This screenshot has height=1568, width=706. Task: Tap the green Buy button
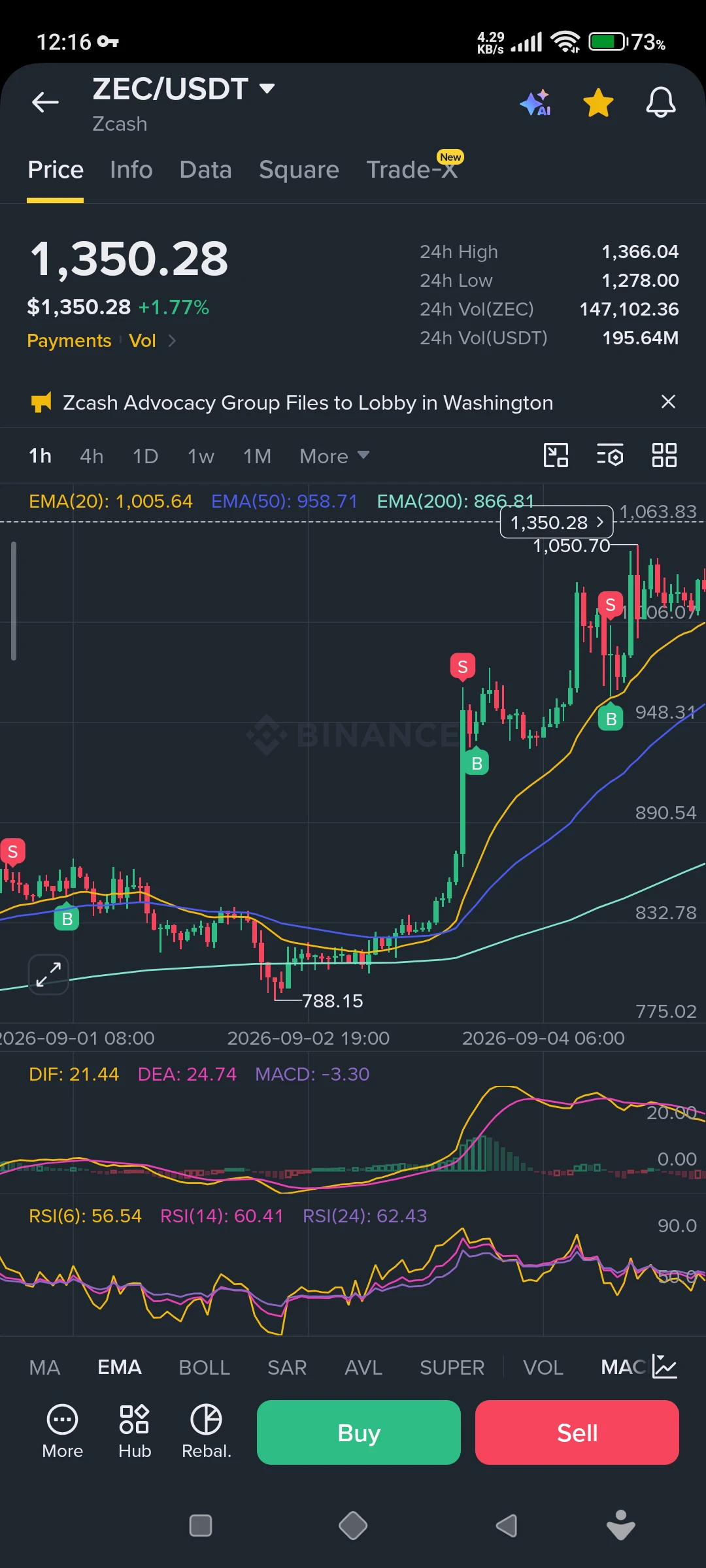point(359,1432)
